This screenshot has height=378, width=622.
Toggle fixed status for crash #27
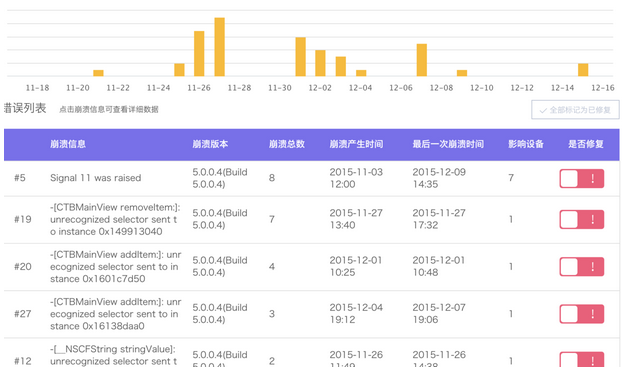click(x=582, y=314)
